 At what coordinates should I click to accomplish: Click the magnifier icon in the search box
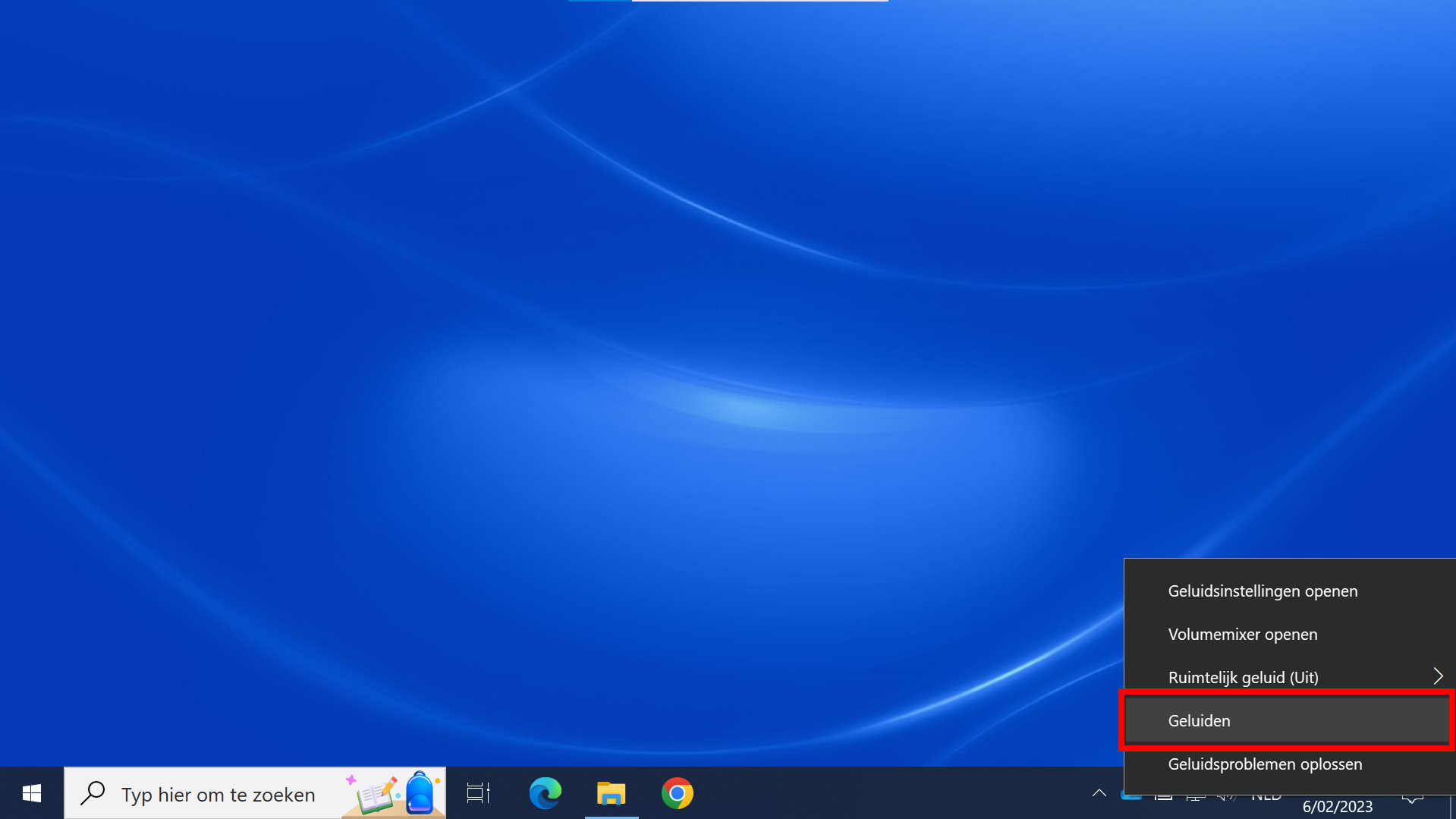(x=93, y=793)
